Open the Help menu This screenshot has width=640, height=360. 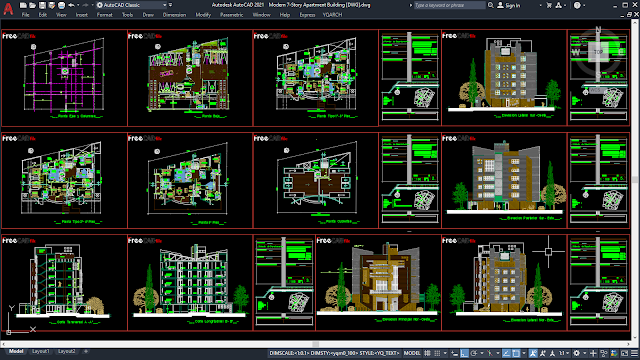(x=284, y=15)
